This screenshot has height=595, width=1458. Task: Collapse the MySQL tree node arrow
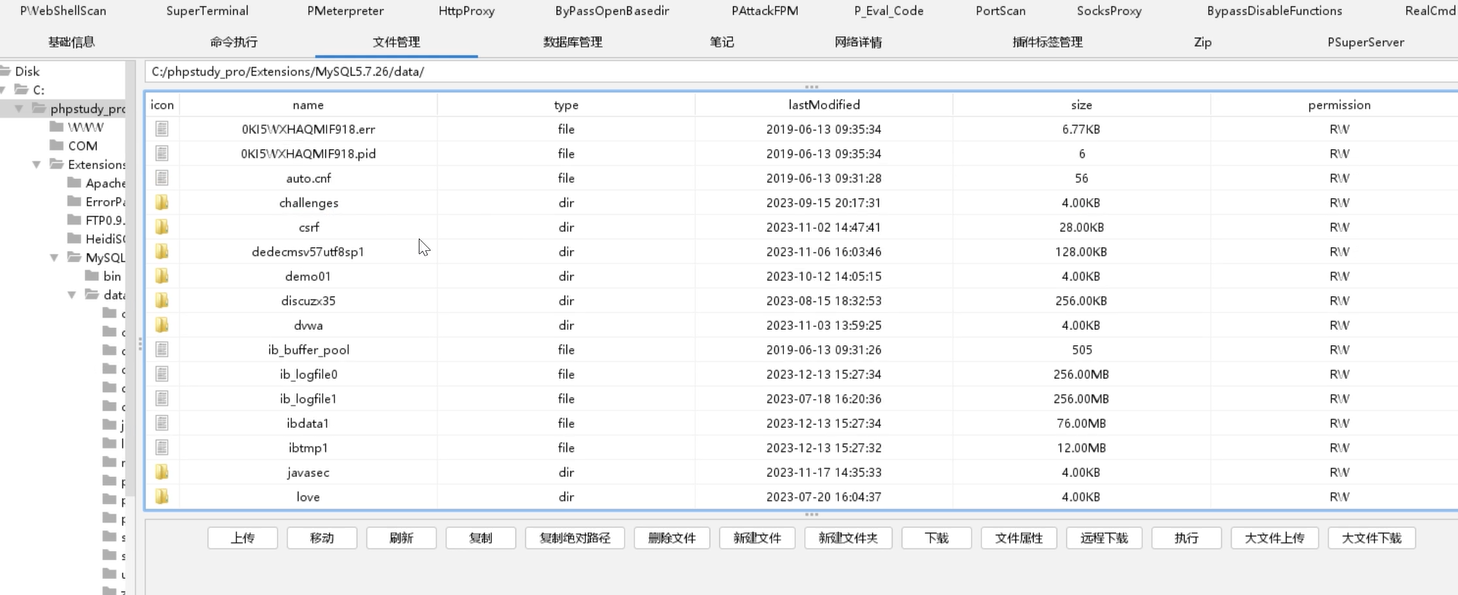coord(55,258)
